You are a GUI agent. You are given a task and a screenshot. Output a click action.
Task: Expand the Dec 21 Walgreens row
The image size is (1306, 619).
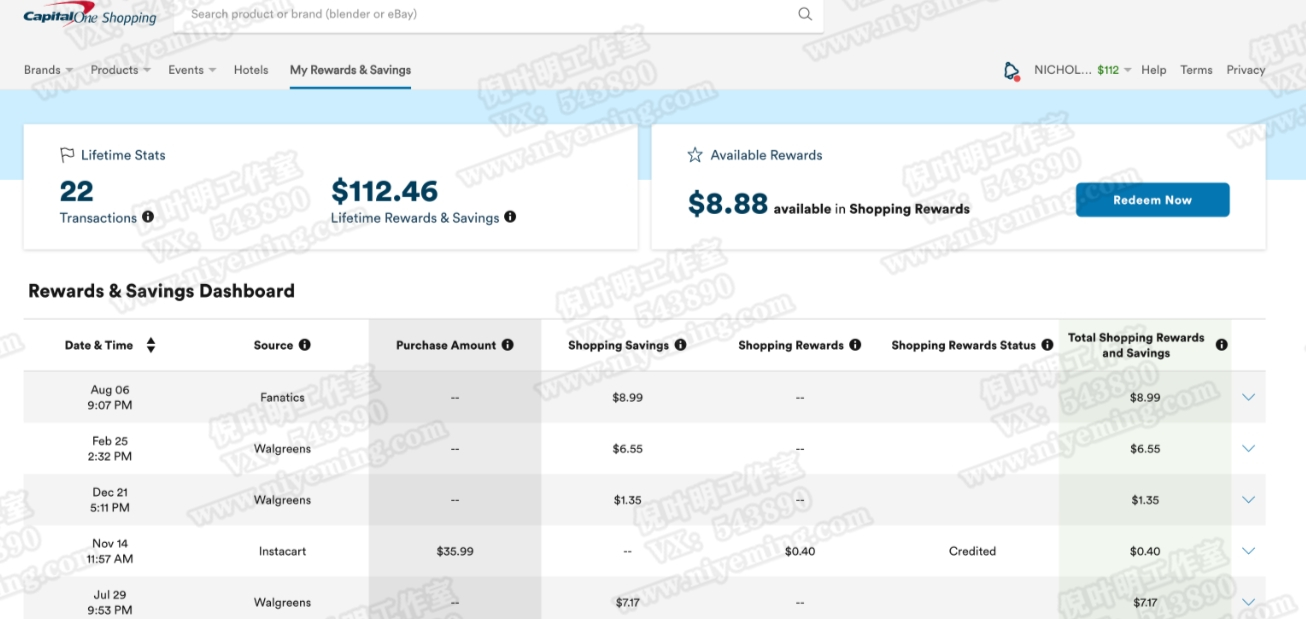click(x=1248, y=500)
